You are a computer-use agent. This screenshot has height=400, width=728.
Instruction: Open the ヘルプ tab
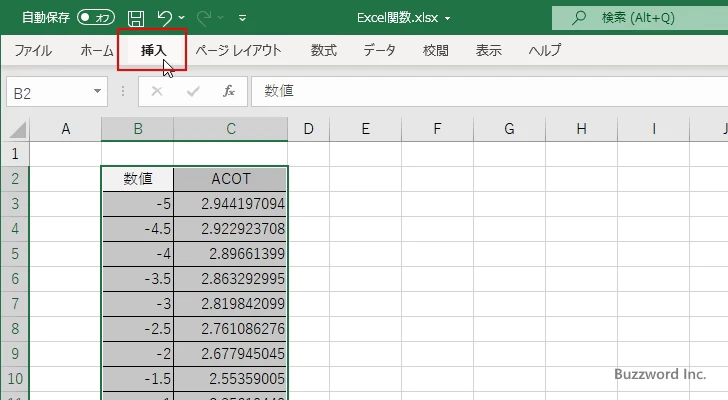545,50
